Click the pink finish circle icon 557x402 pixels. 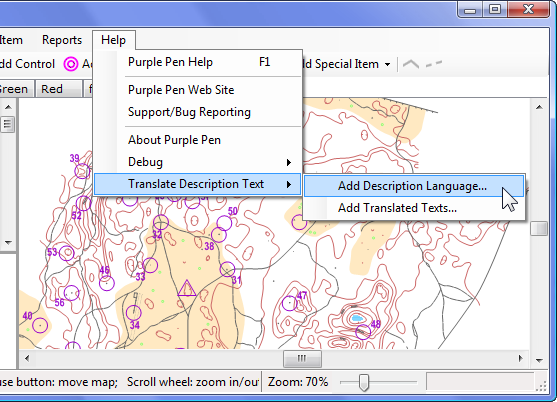point(71,64)
